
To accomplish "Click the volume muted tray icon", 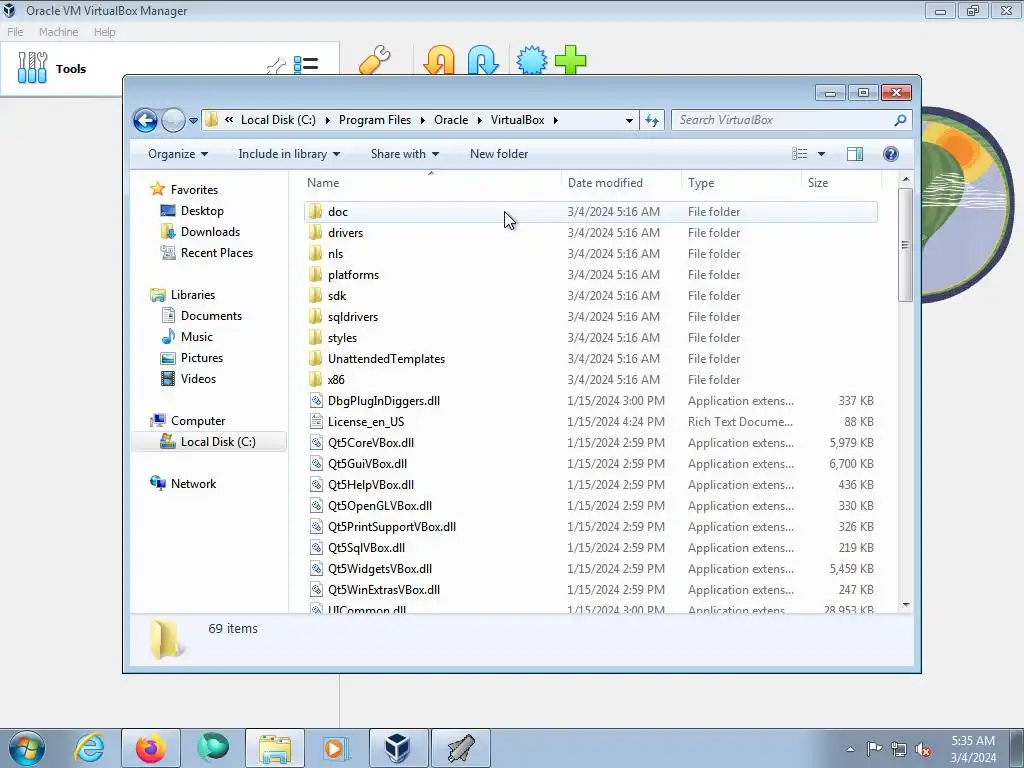I will pyautogui.click(x=923, y=749).
